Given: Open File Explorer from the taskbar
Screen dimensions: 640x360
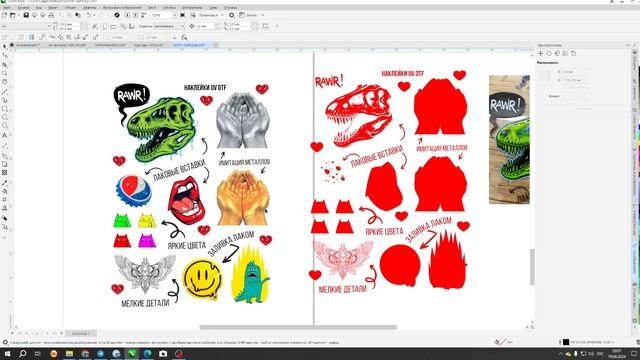Looking at the screenshot, I should [x=69, y=353].
